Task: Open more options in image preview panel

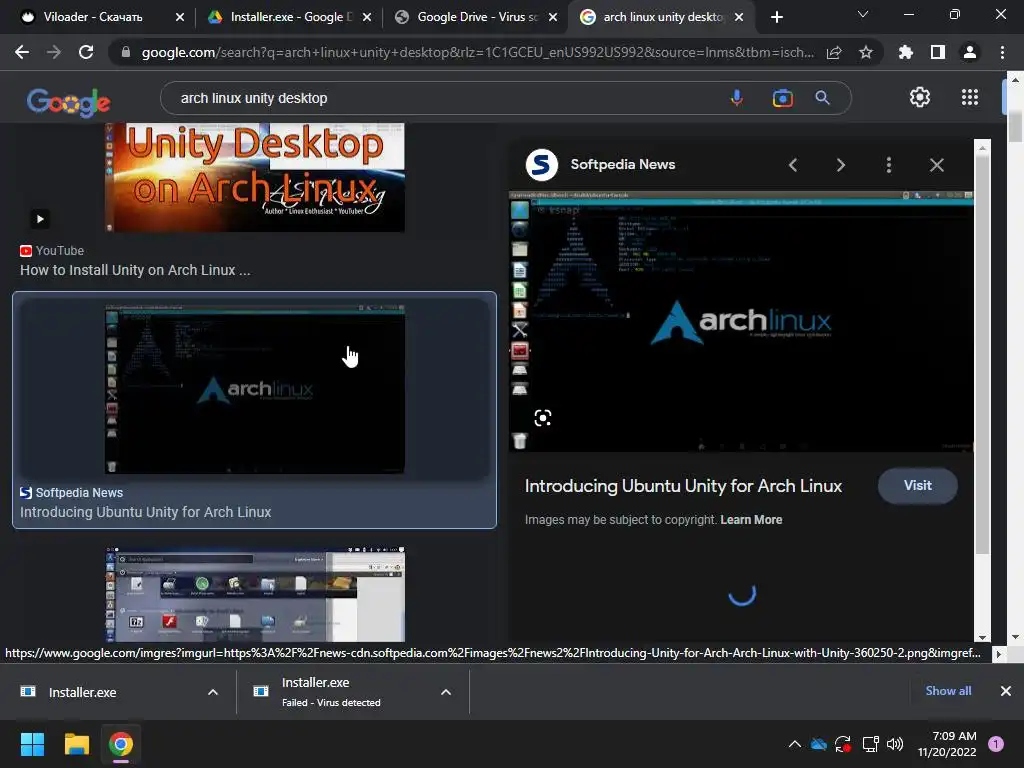Action: click(x=889, y=165)
